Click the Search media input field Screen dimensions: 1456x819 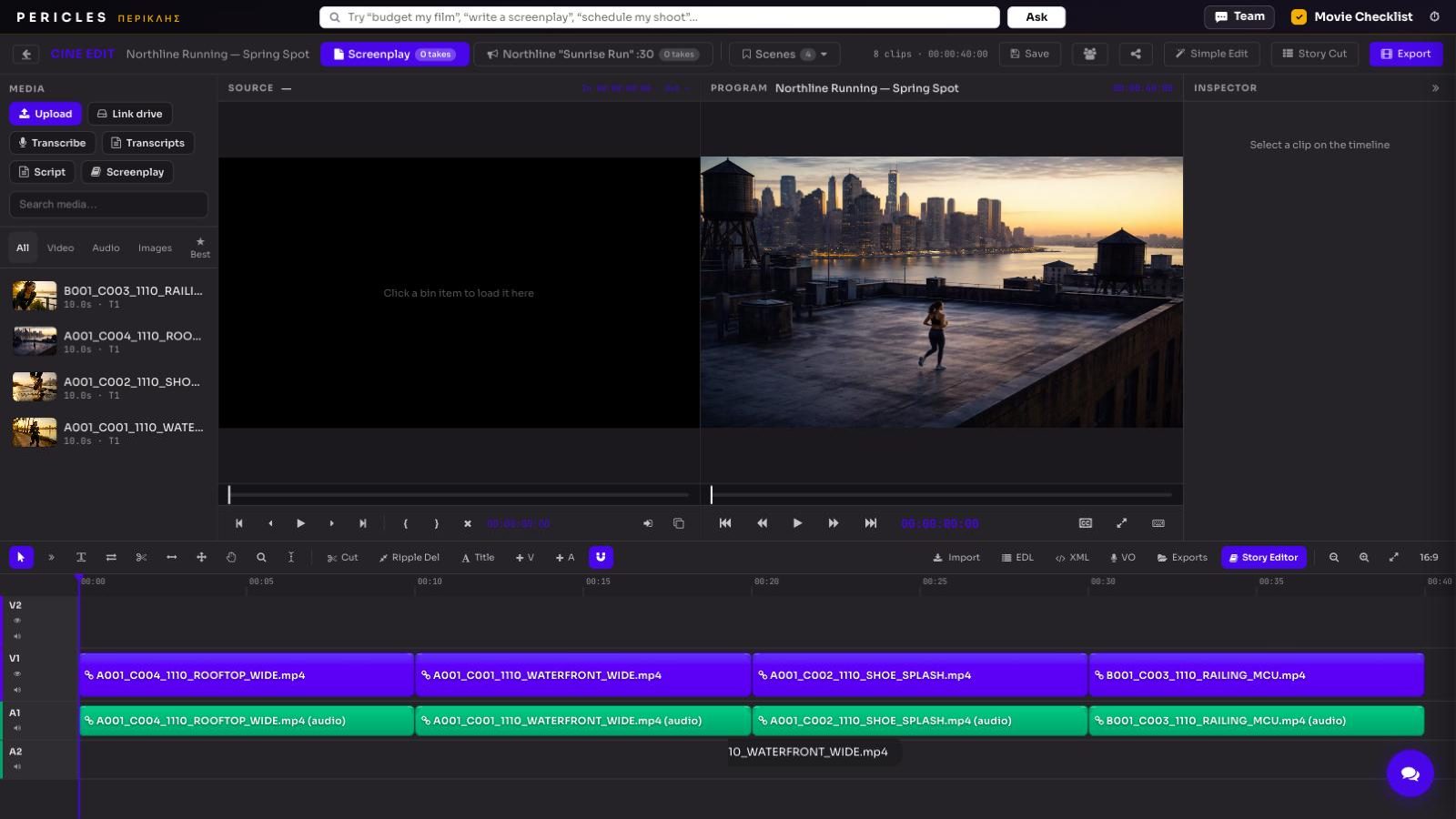pos(108,205)
